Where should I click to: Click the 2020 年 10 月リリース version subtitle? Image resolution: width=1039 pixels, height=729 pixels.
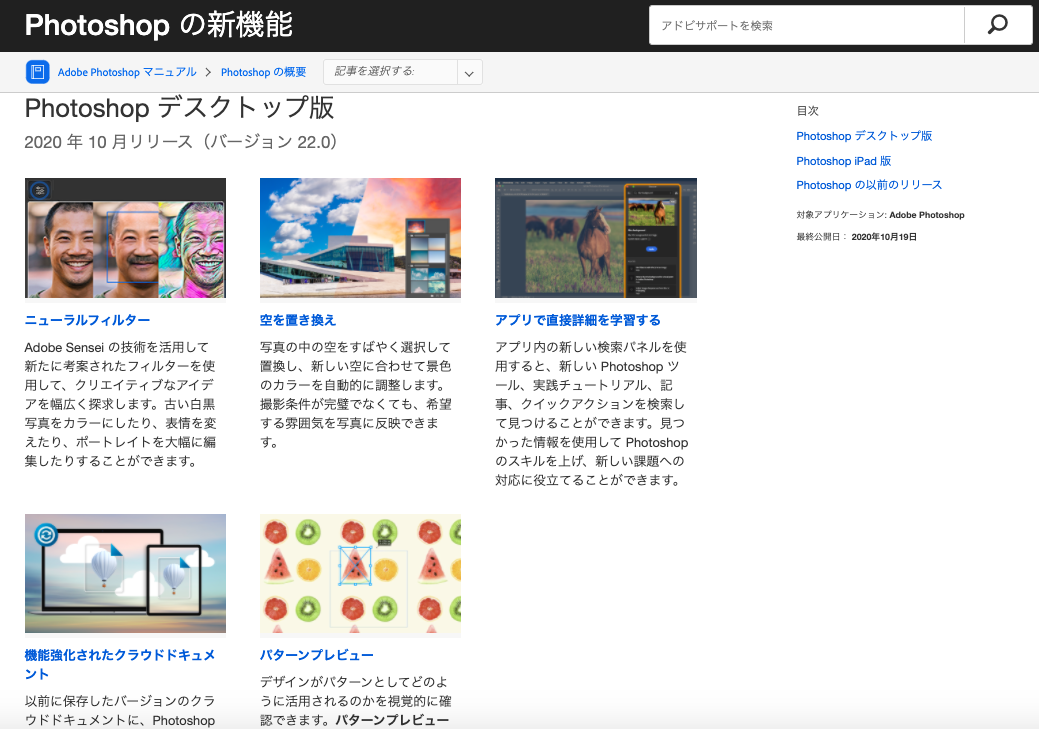[x=181, y=142]
